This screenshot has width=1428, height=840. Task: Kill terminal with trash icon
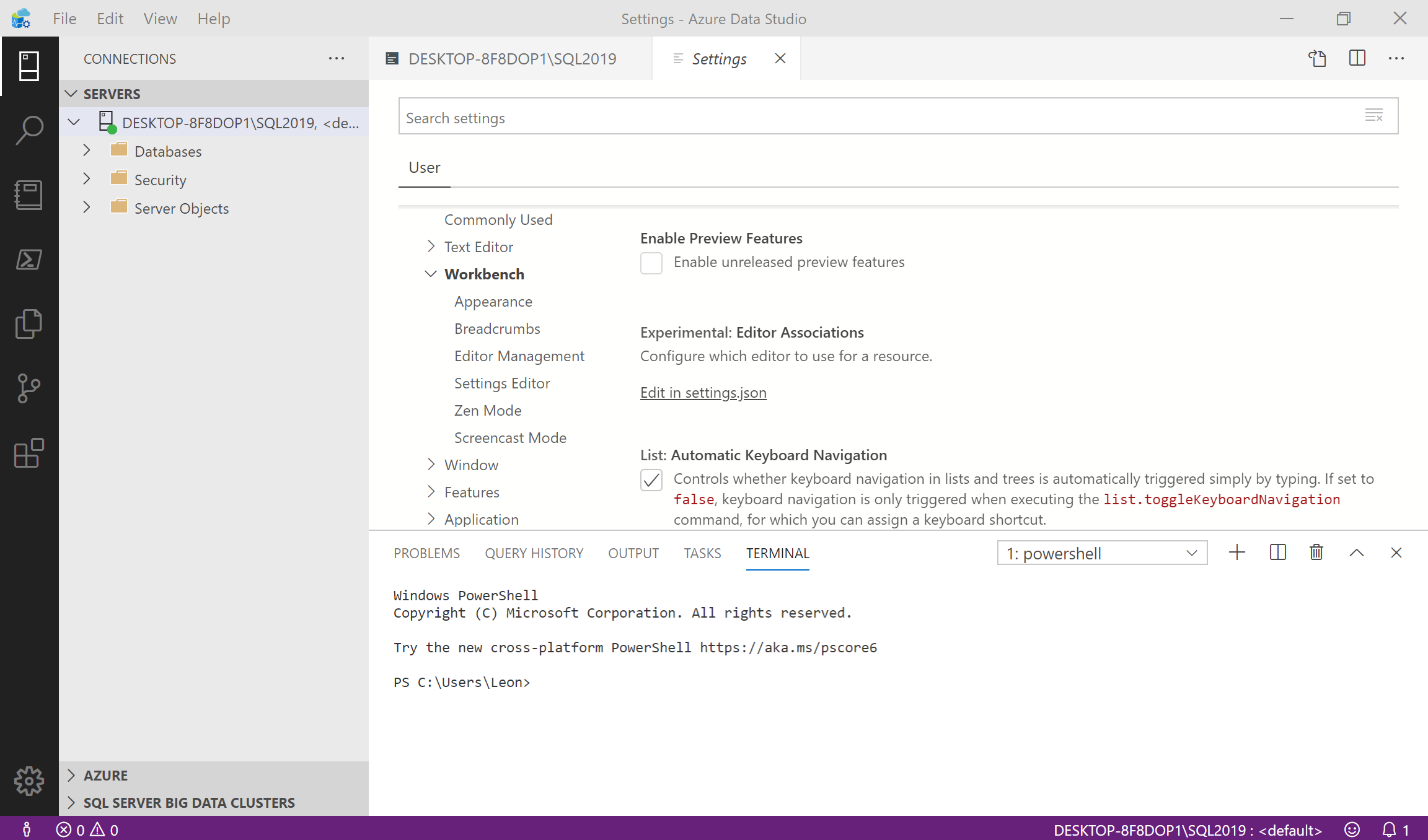(x=1316, y=553)
